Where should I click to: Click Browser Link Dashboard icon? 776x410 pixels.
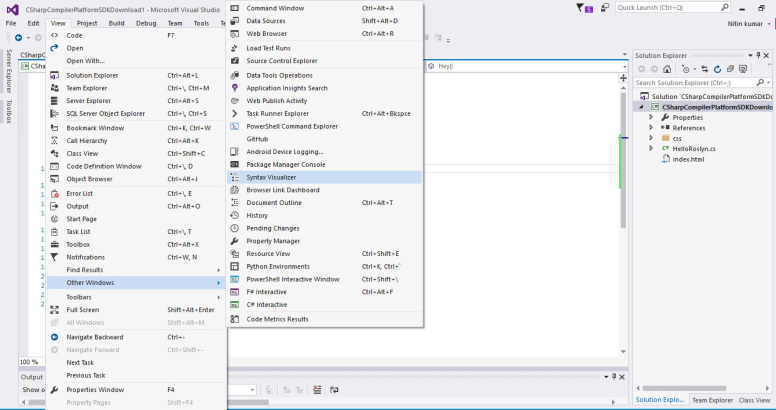click(x=235, y=190)
